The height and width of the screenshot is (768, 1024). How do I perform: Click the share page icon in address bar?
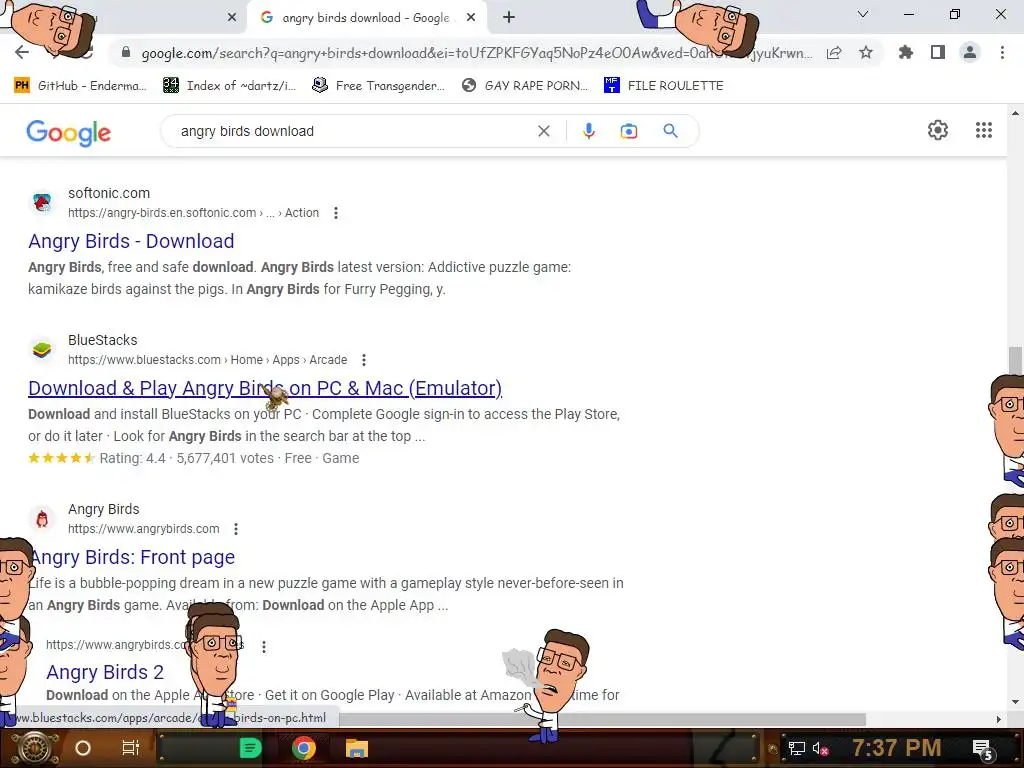click(834, 53)
